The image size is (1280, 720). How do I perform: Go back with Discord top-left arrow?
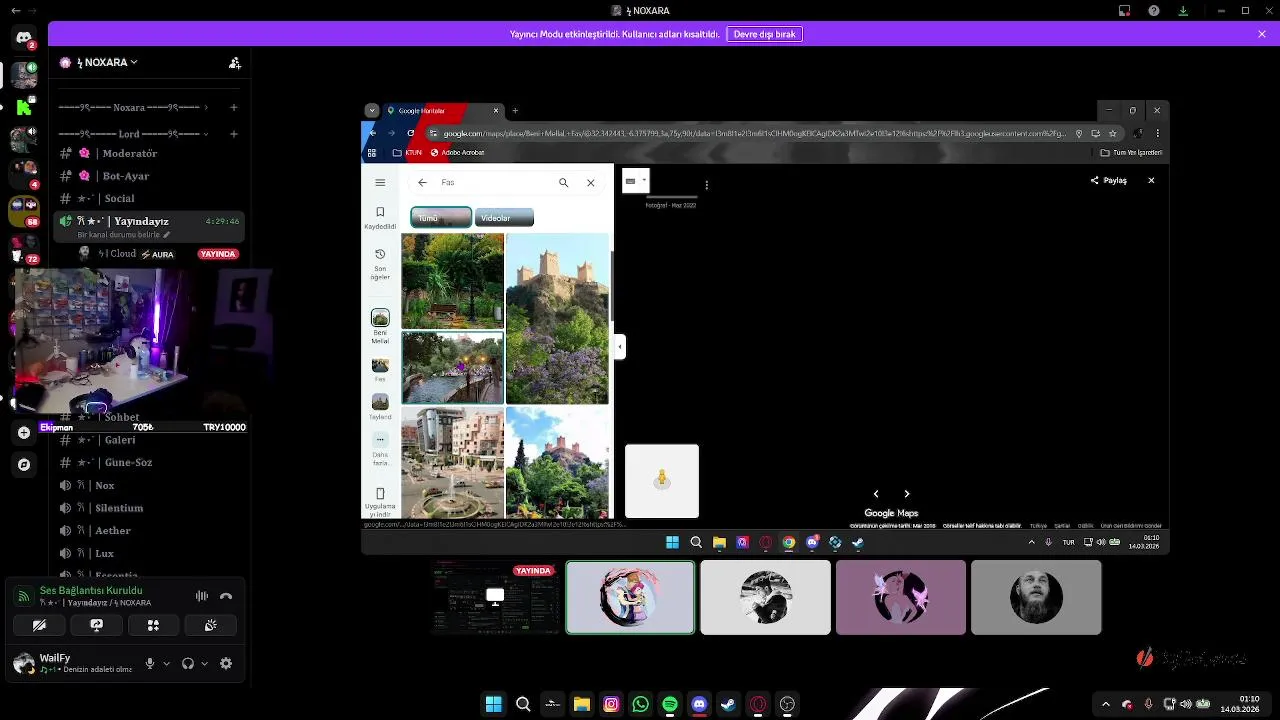[15, 11]
